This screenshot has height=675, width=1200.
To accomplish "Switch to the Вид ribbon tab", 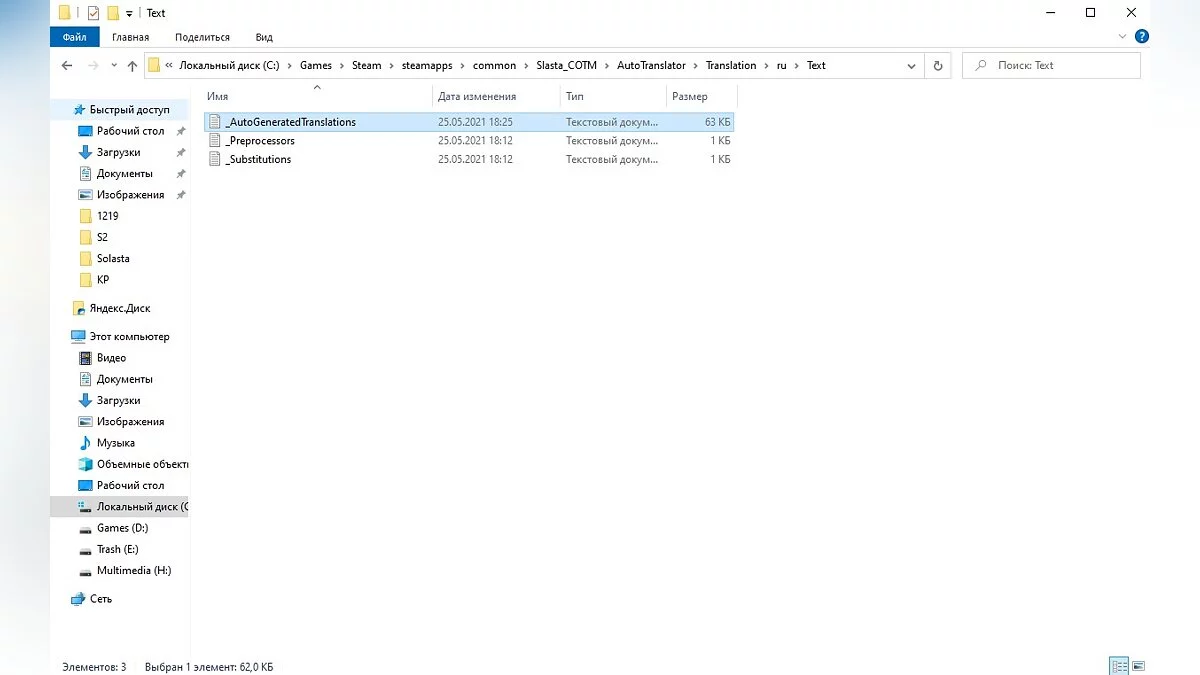I will pos(264,37).
